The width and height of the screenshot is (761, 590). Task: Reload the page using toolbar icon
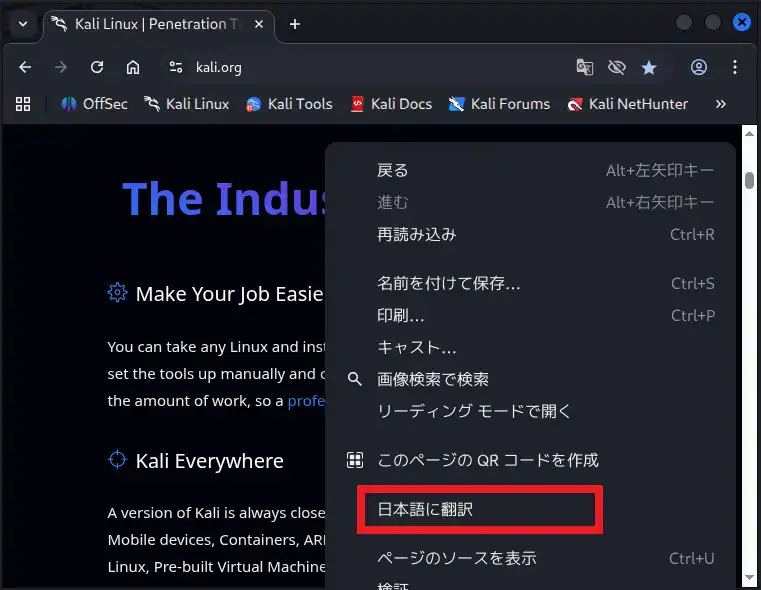[97, 67]
